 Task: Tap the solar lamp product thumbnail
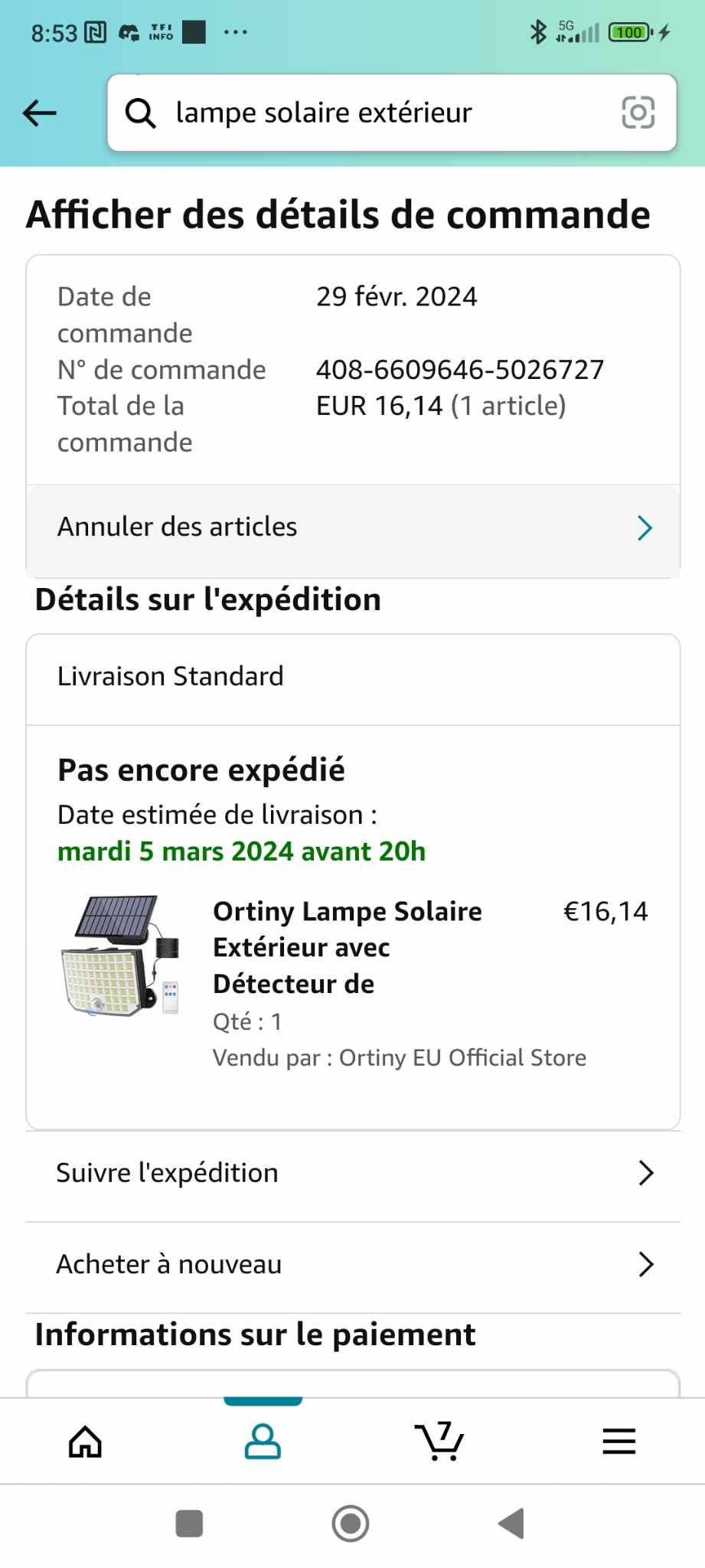click(122, 955)
